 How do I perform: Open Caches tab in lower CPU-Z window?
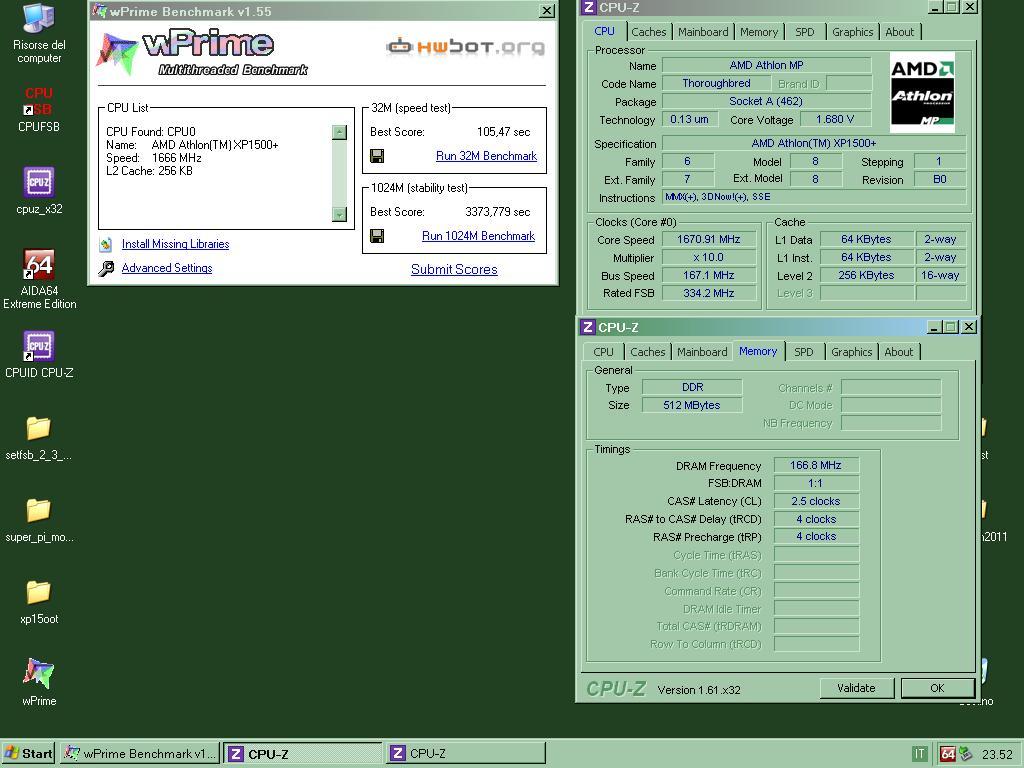(x=647, y=352)
